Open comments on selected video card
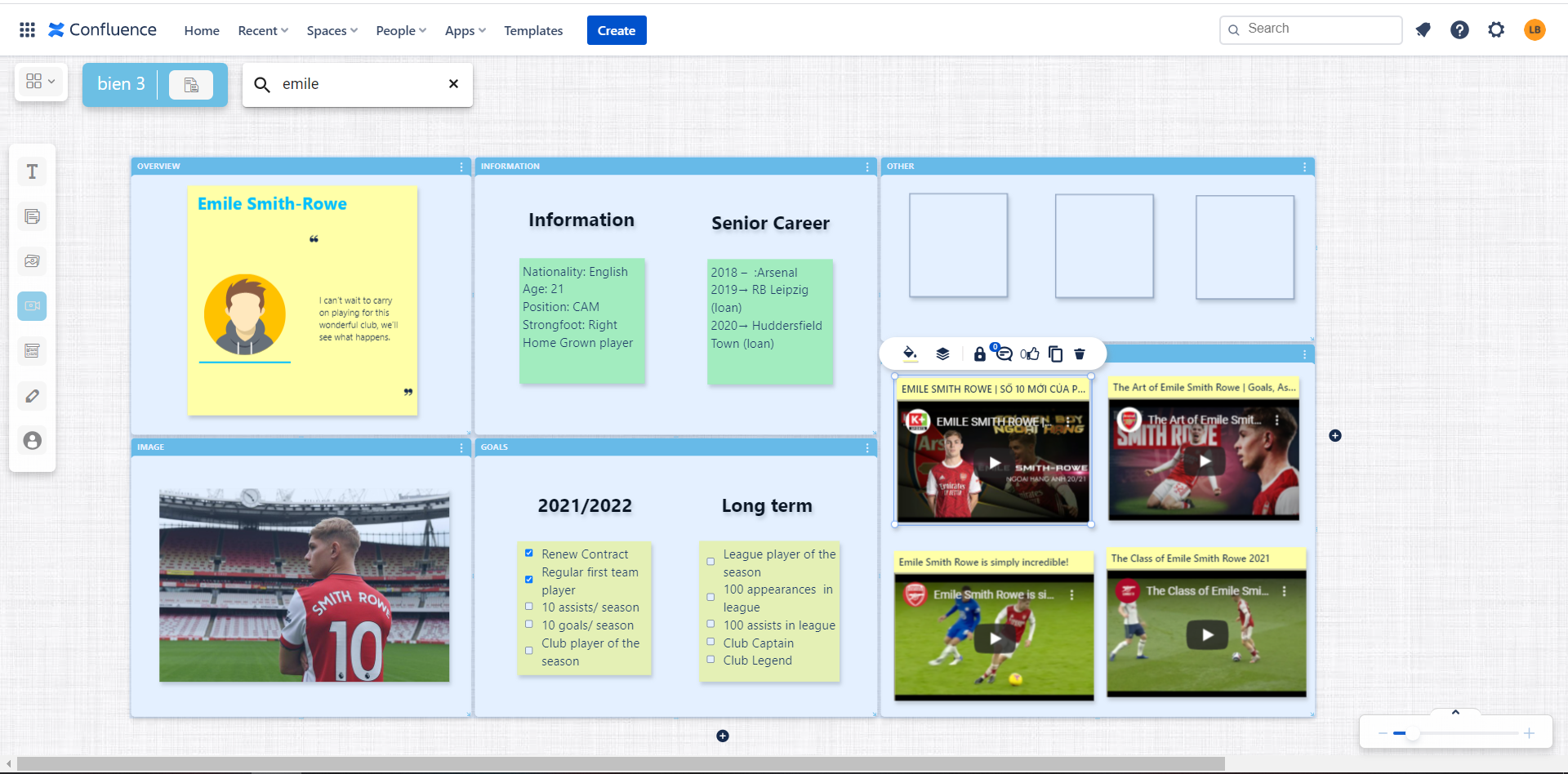The image size is (1568, 774). click(x=1004, y=354)
